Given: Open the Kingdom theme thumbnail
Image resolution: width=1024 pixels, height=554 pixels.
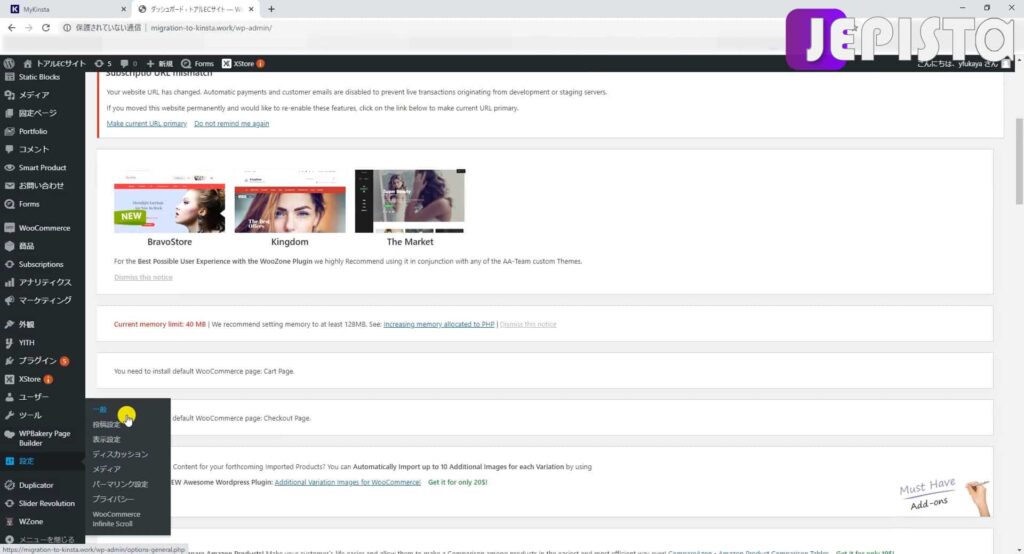Looking at the screenshot, I should 290,201.
